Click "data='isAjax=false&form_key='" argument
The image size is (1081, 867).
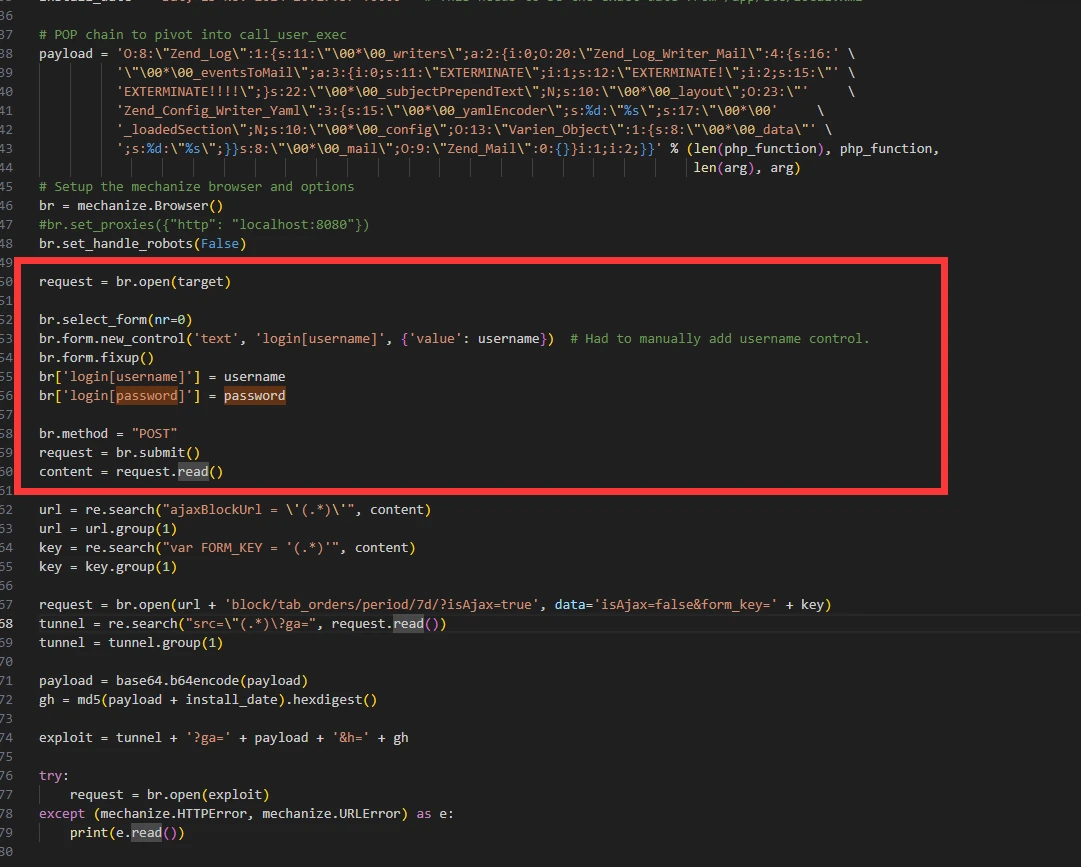pyautogui.click(x=666, y=604)
